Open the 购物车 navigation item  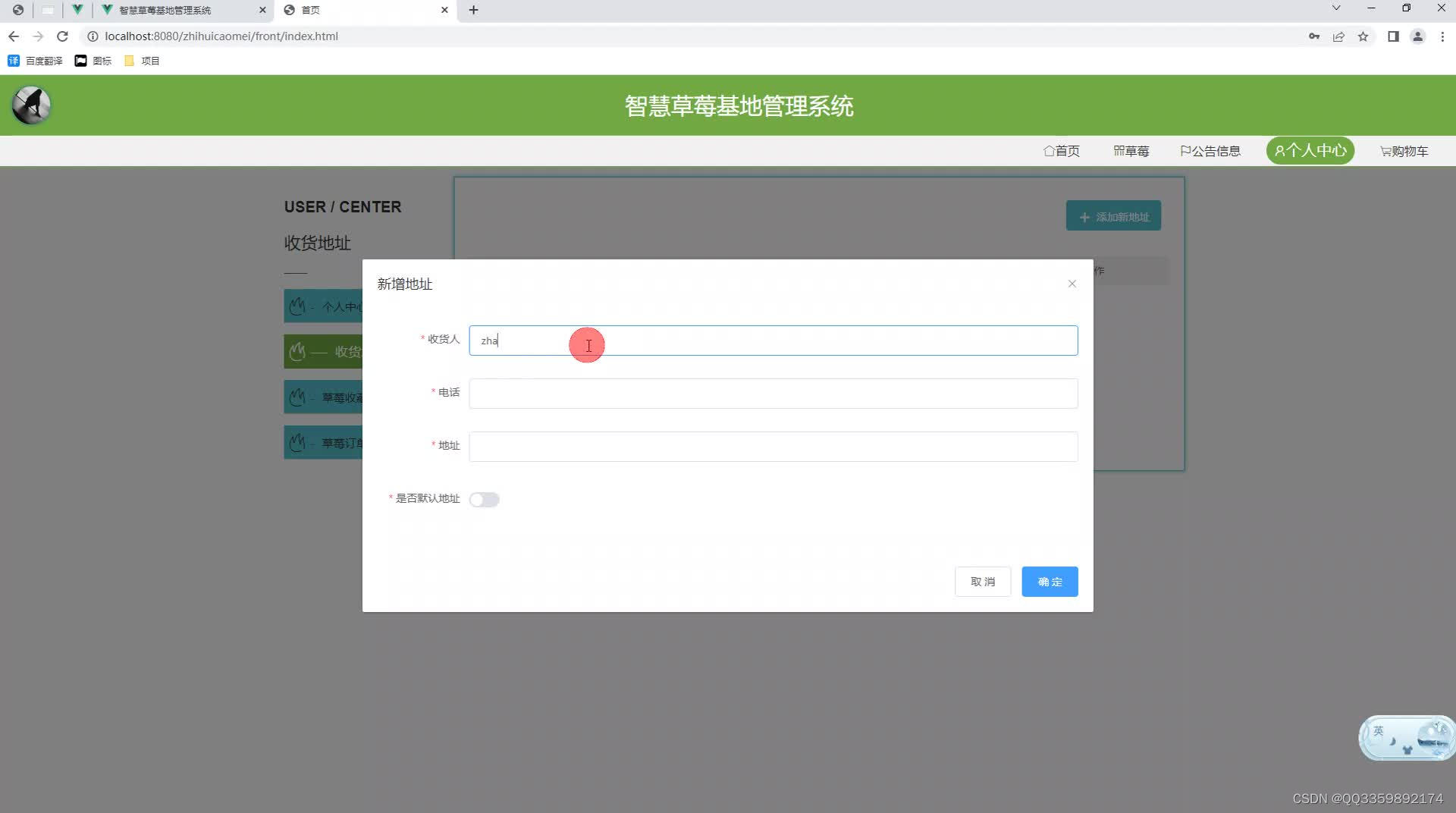pyautogui.click(x=1404, y=151)
